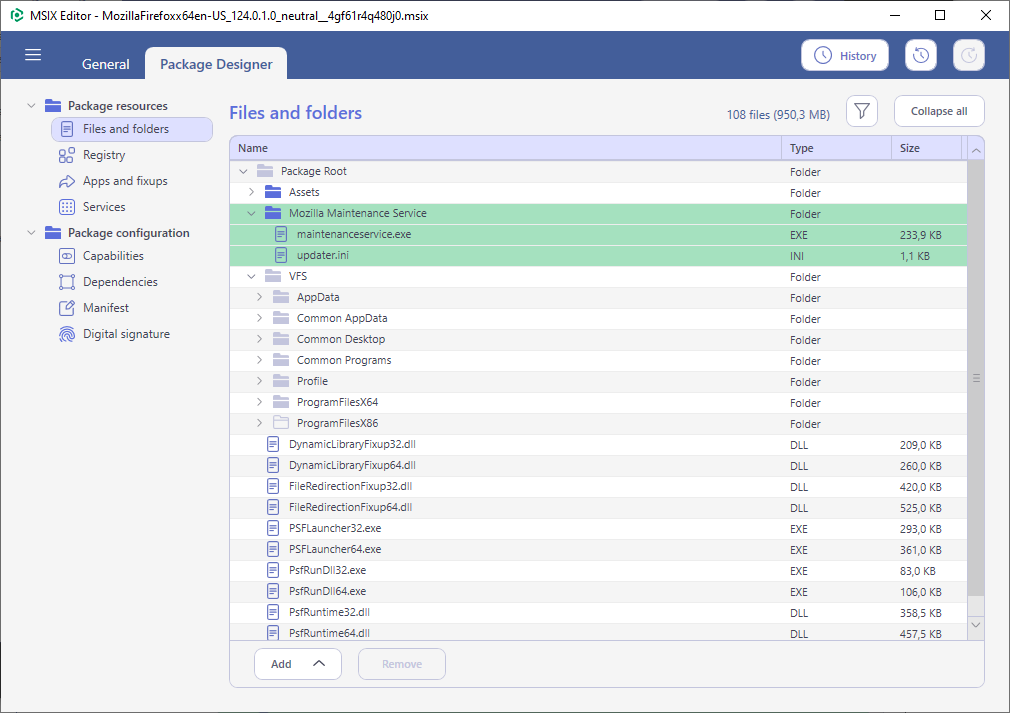1010x713 pixels.
Task: Click the PSFLauncher64.exe file icon
Action: point(273,549)
